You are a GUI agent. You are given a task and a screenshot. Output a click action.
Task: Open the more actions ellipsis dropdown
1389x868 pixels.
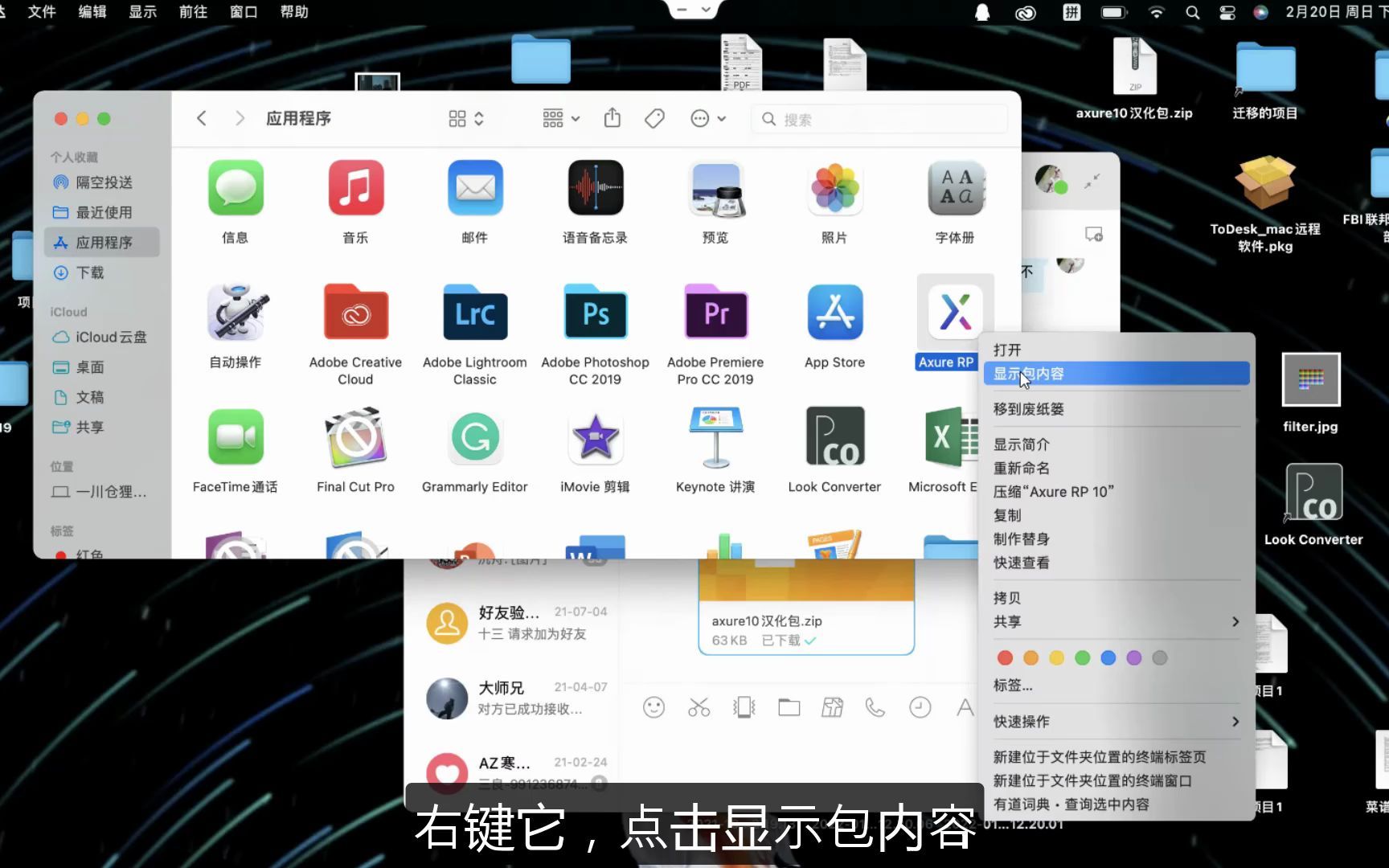pyautogui.click(x=708, y=119)
